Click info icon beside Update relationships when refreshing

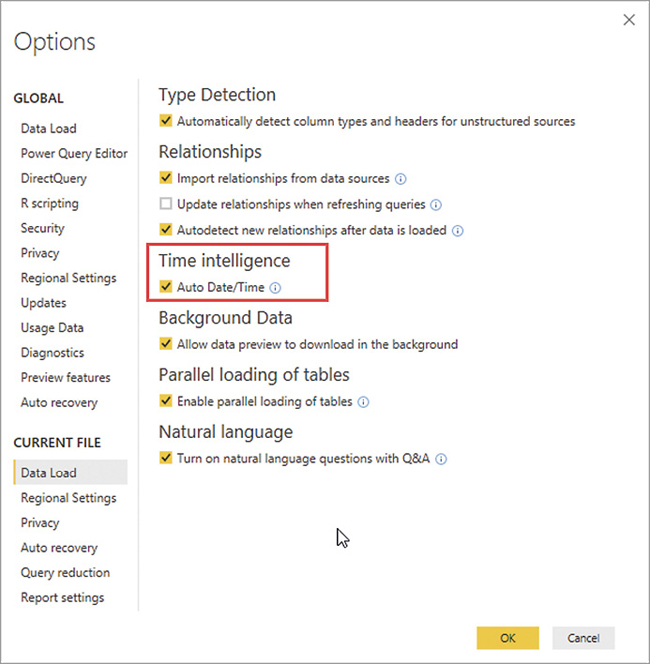click(436, 205)
